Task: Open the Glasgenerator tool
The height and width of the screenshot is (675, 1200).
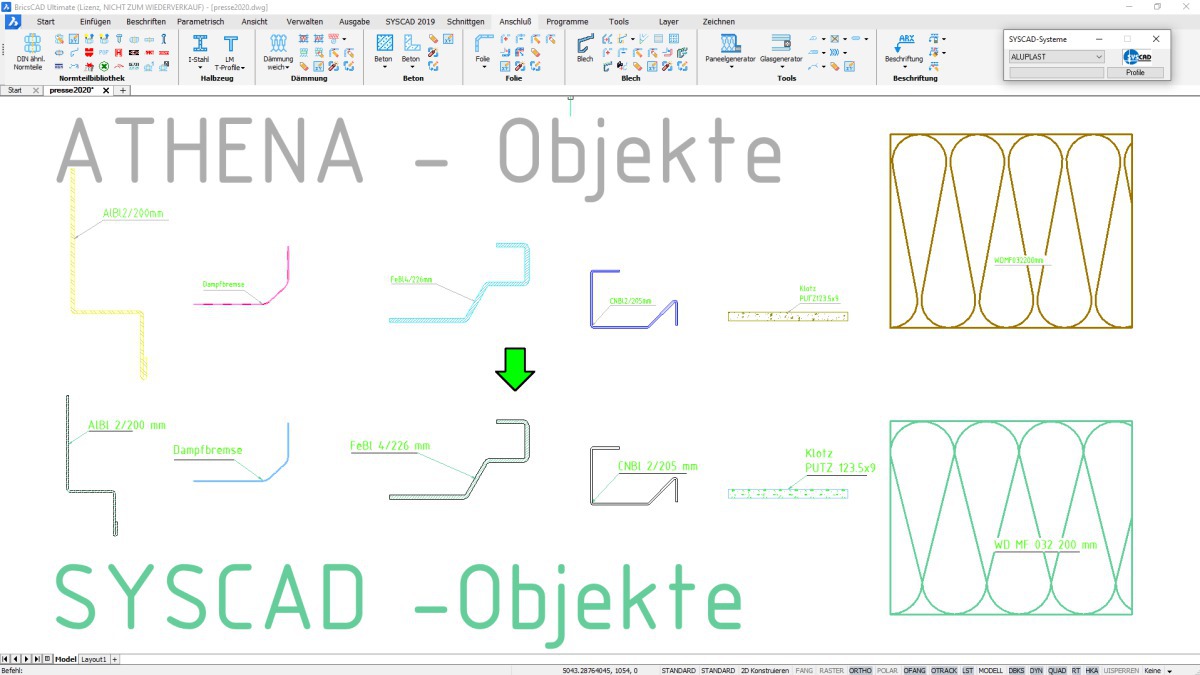Action: (781, 49)
